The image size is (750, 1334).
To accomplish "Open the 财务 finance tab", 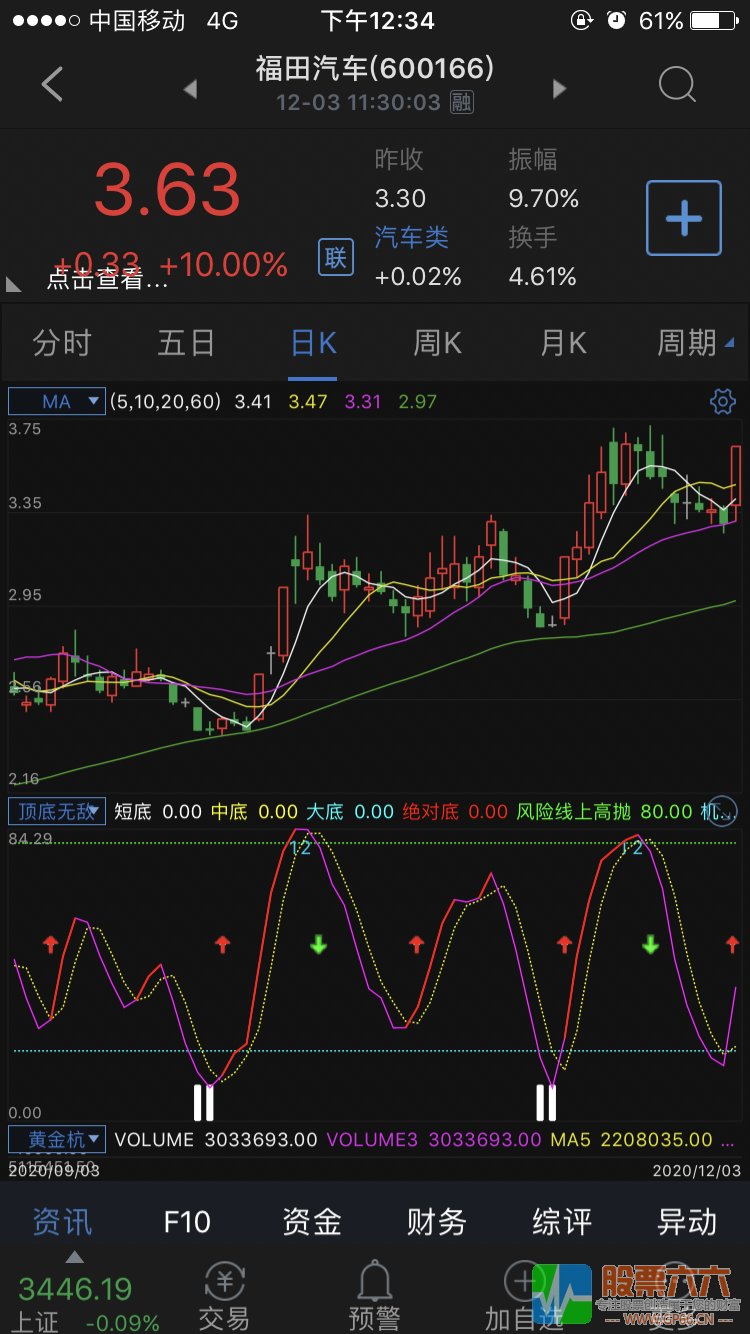I will coord(437,1221).
